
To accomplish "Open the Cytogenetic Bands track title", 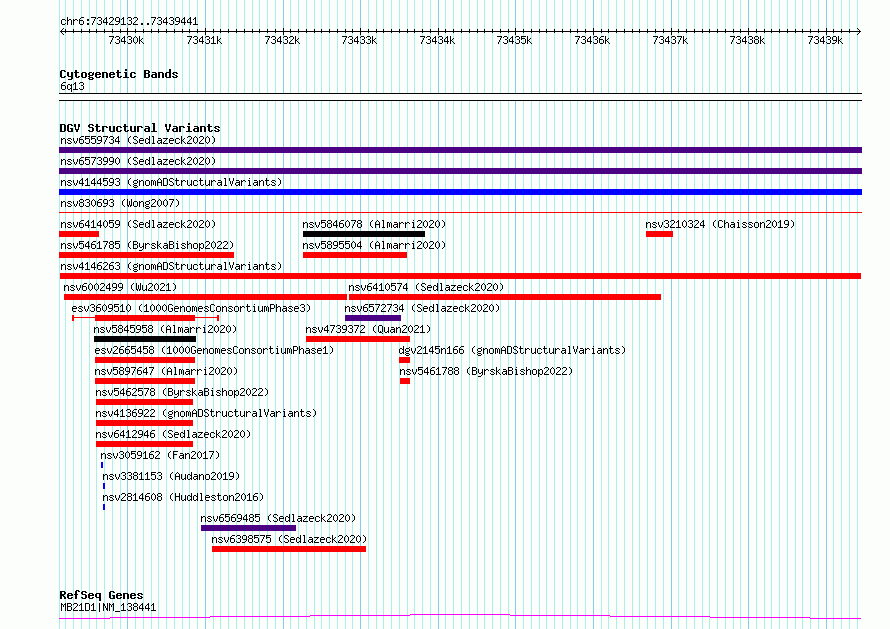I will point(119,74).
